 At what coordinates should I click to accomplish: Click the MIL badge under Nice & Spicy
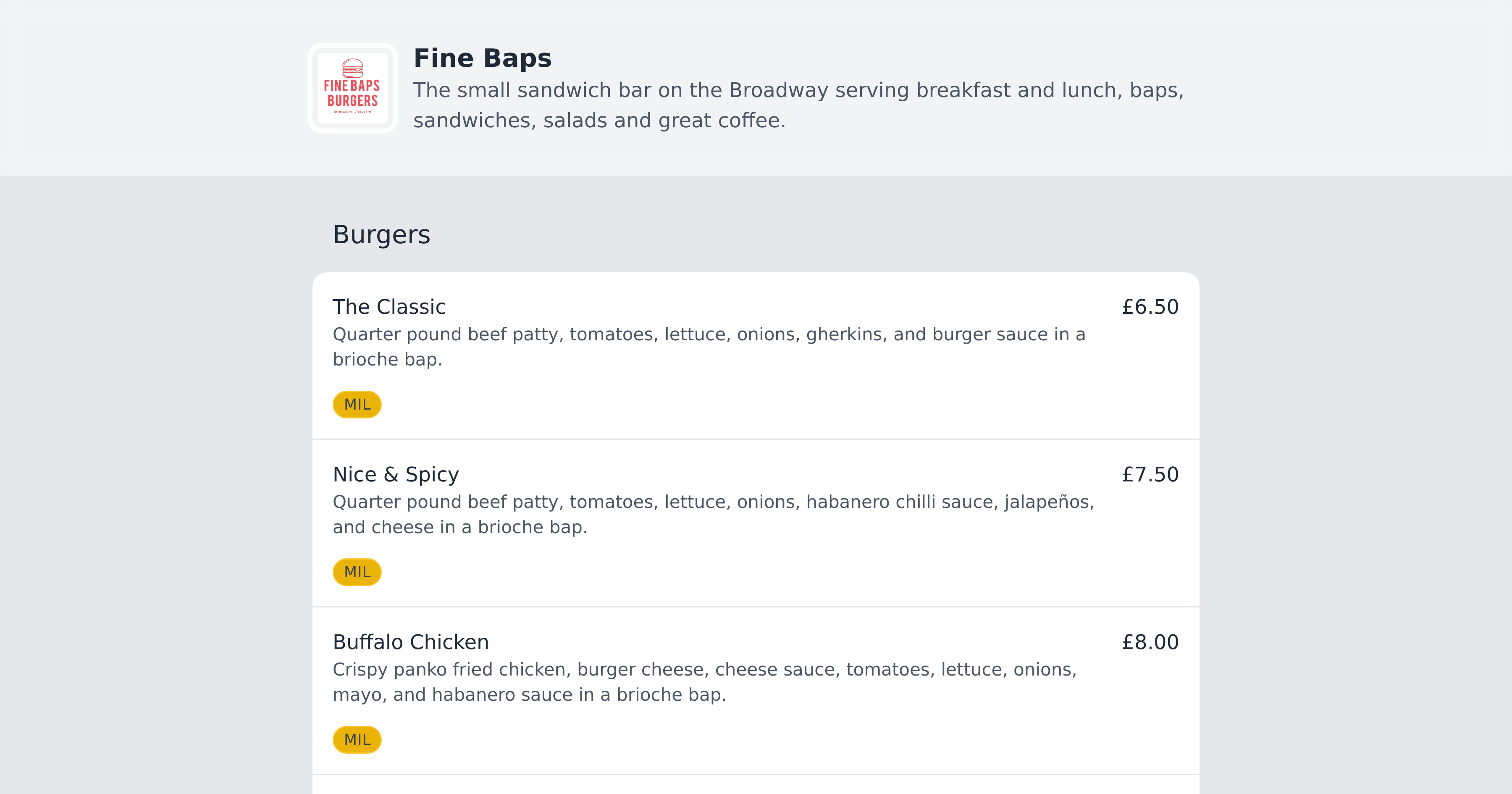356,571
